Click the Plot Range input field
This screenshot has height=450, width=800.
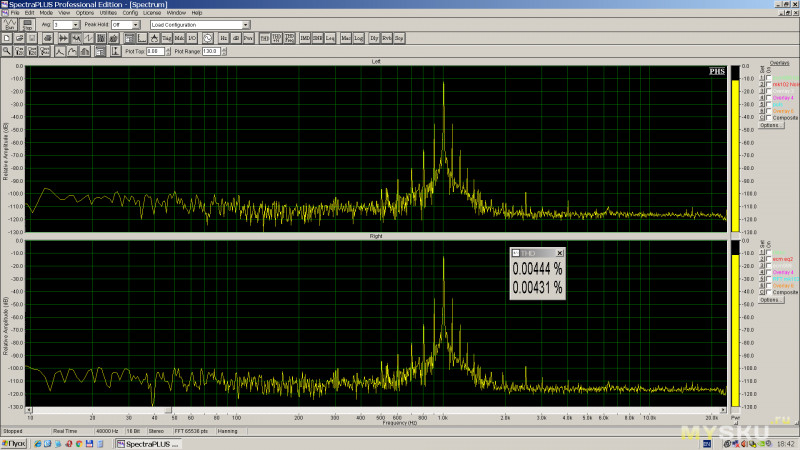[x=210, y=51]
